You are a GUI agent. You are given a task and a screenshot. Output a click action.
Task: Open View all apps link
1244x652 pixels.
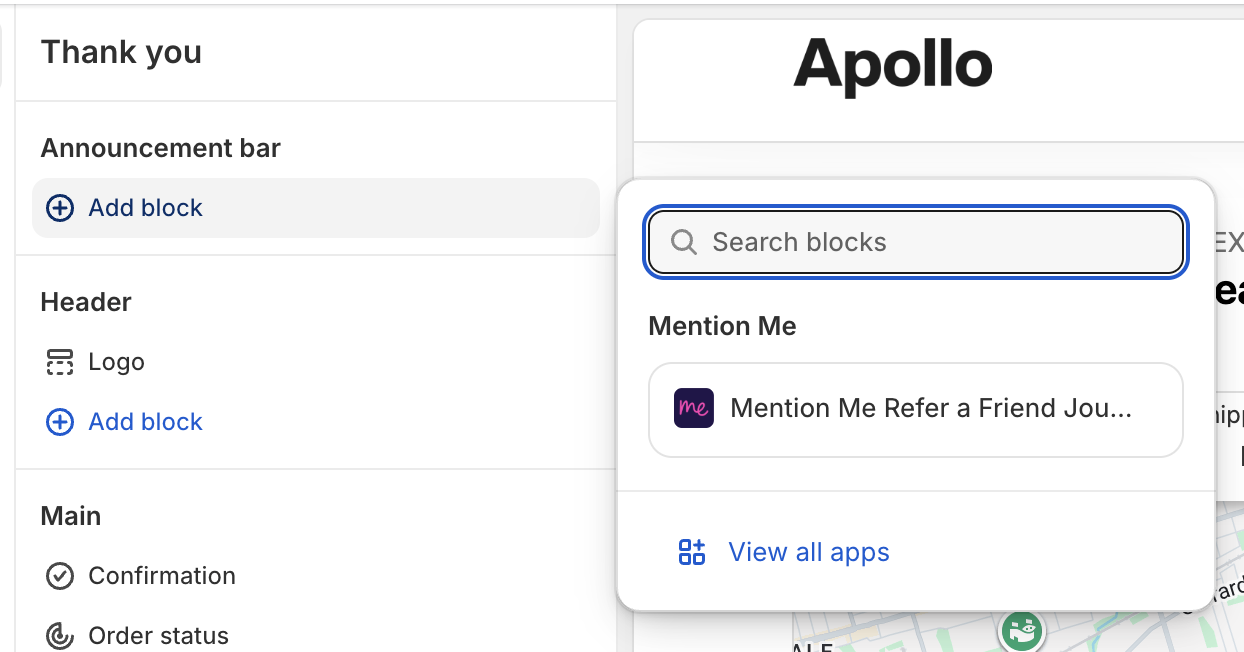click(808, 552)
